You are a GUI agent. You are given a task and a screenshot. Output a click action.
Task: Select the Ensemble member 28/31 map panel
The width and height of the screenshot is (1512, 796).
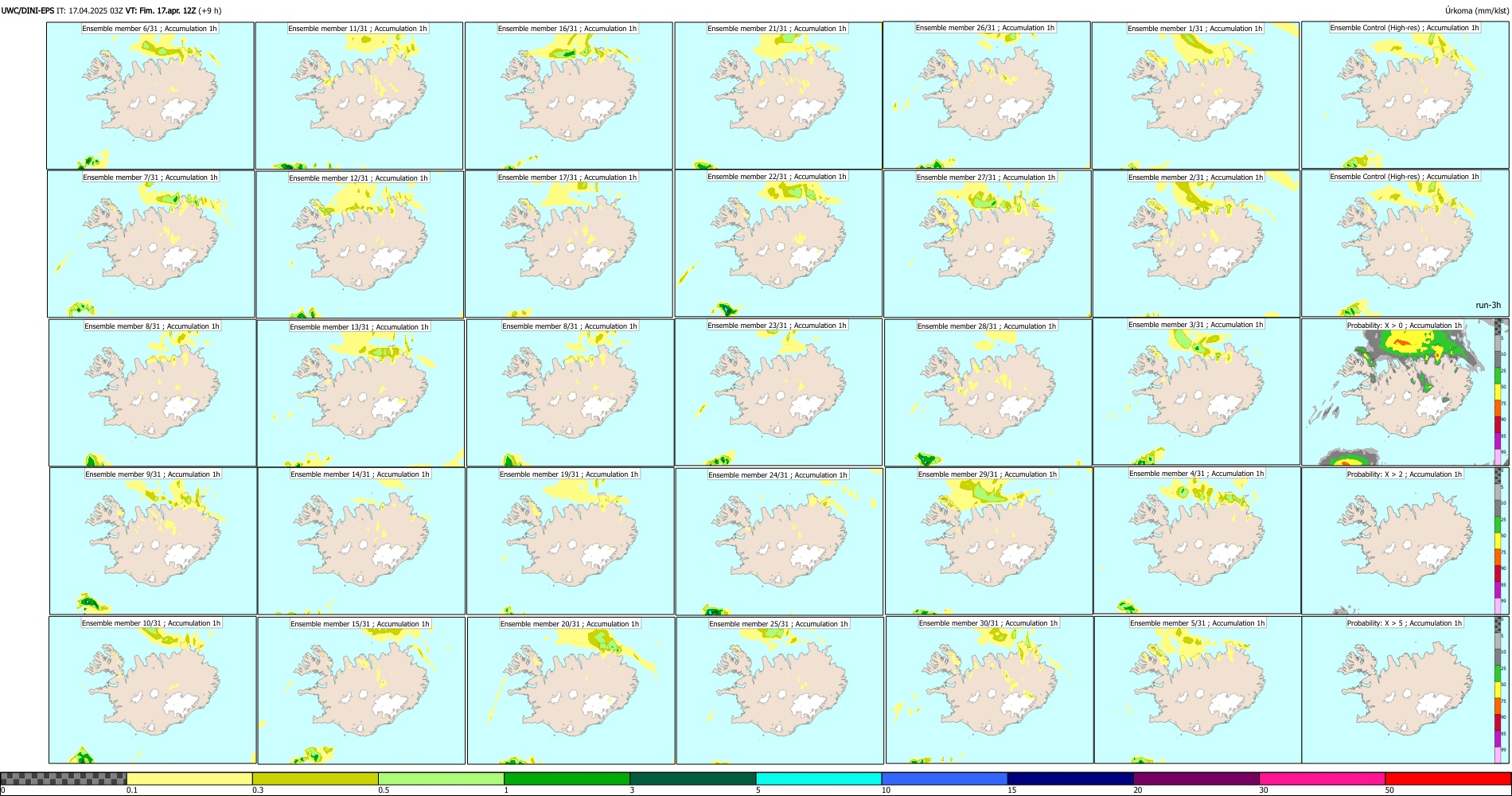(988, 392)
